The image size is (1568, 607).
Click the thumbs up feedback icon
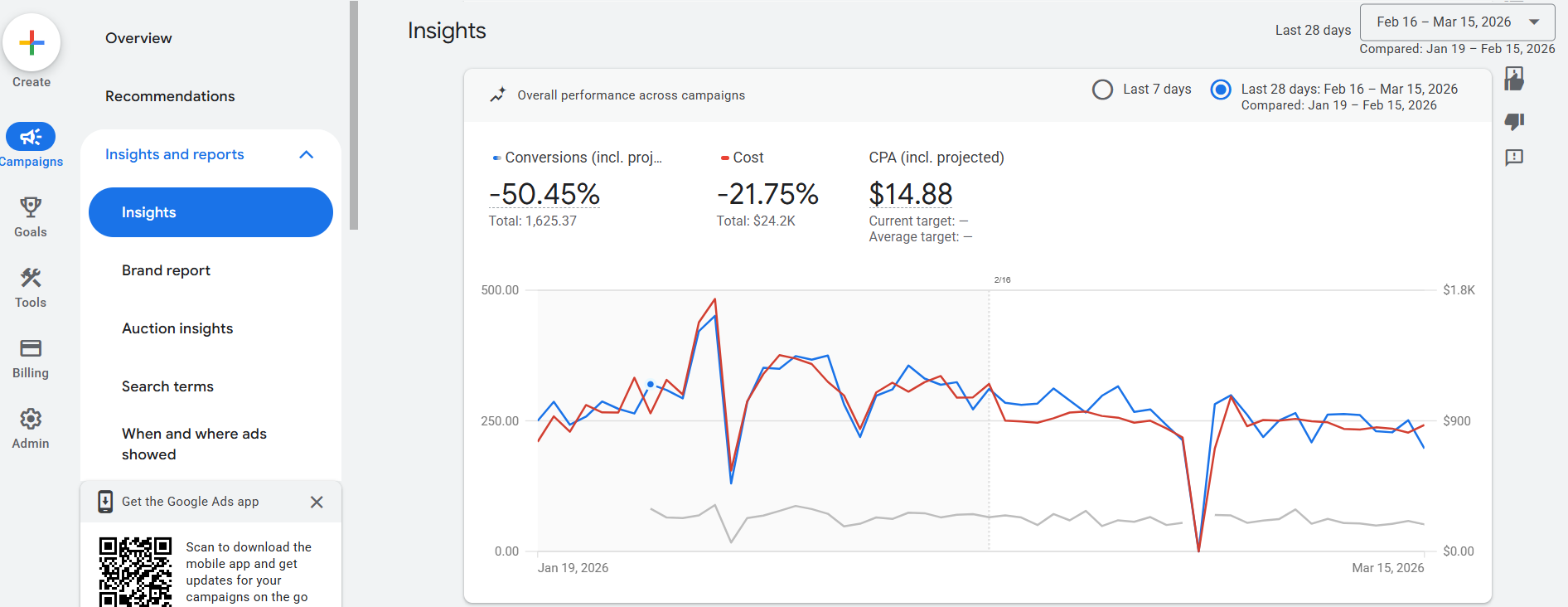[1514, 80]
